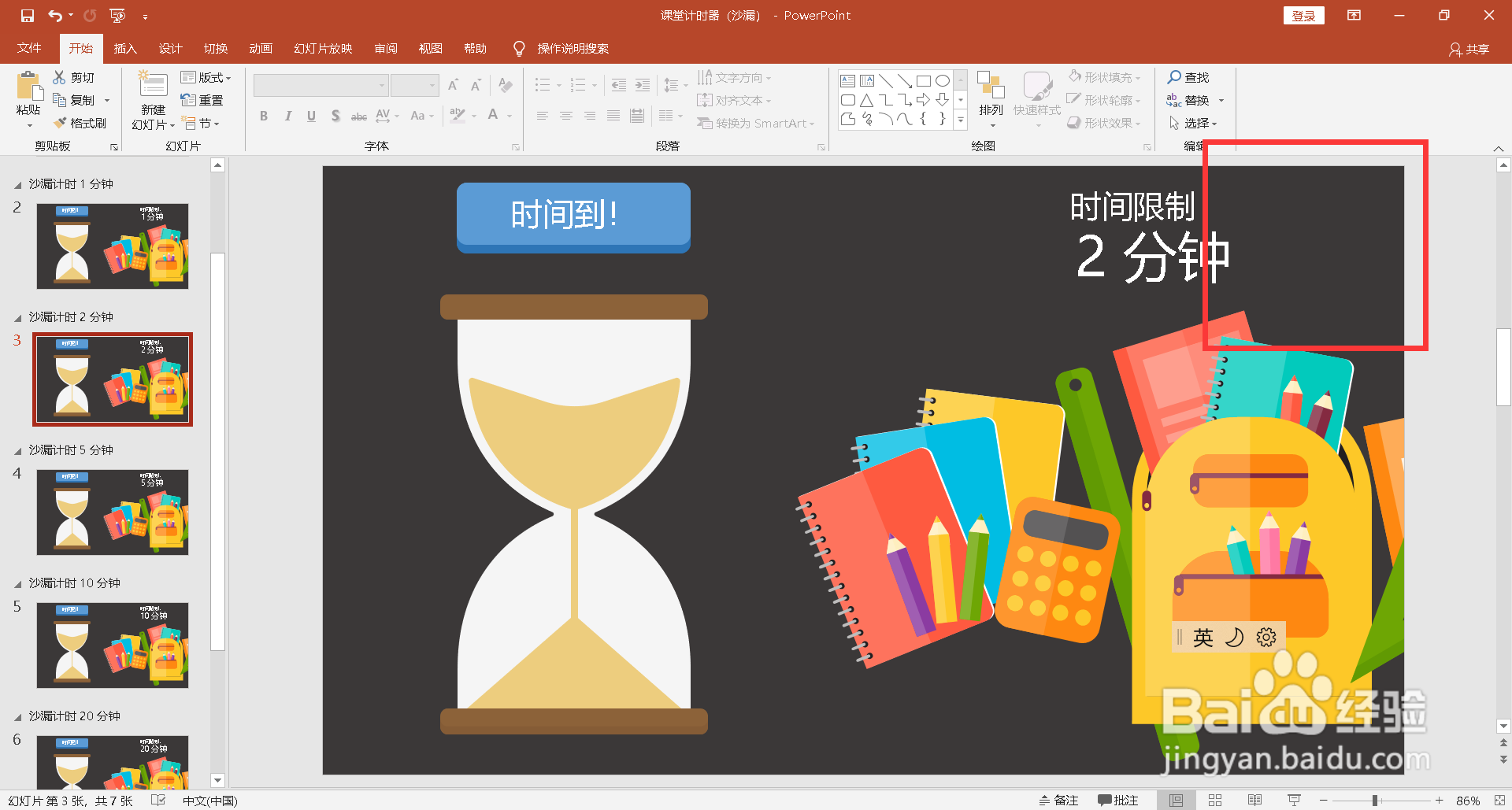This screenshot has height=810, width=1512.
Task: Open the 文件 File menu
Action: point(29,49)
